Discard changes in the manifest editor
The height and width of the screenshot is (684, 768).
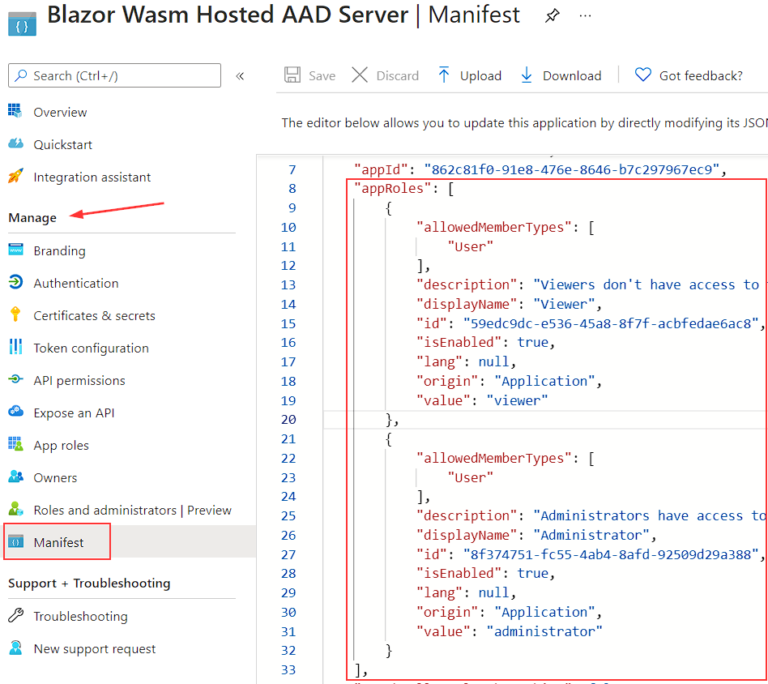point(386,76)
